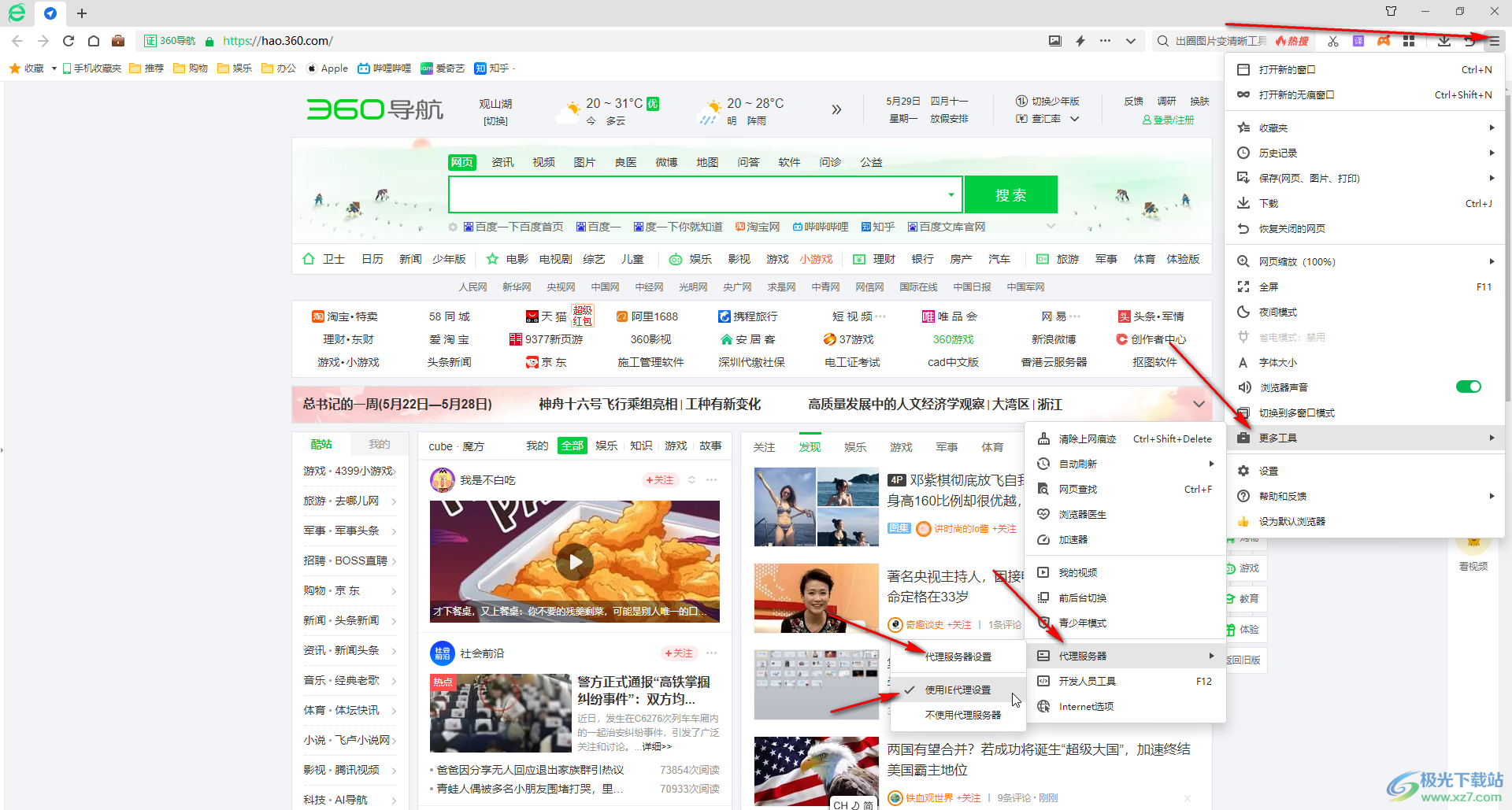The height and width of the screenshot is (810, 1512).
Task: Switch to the Video search tab
Action: (x=543, y=162)
